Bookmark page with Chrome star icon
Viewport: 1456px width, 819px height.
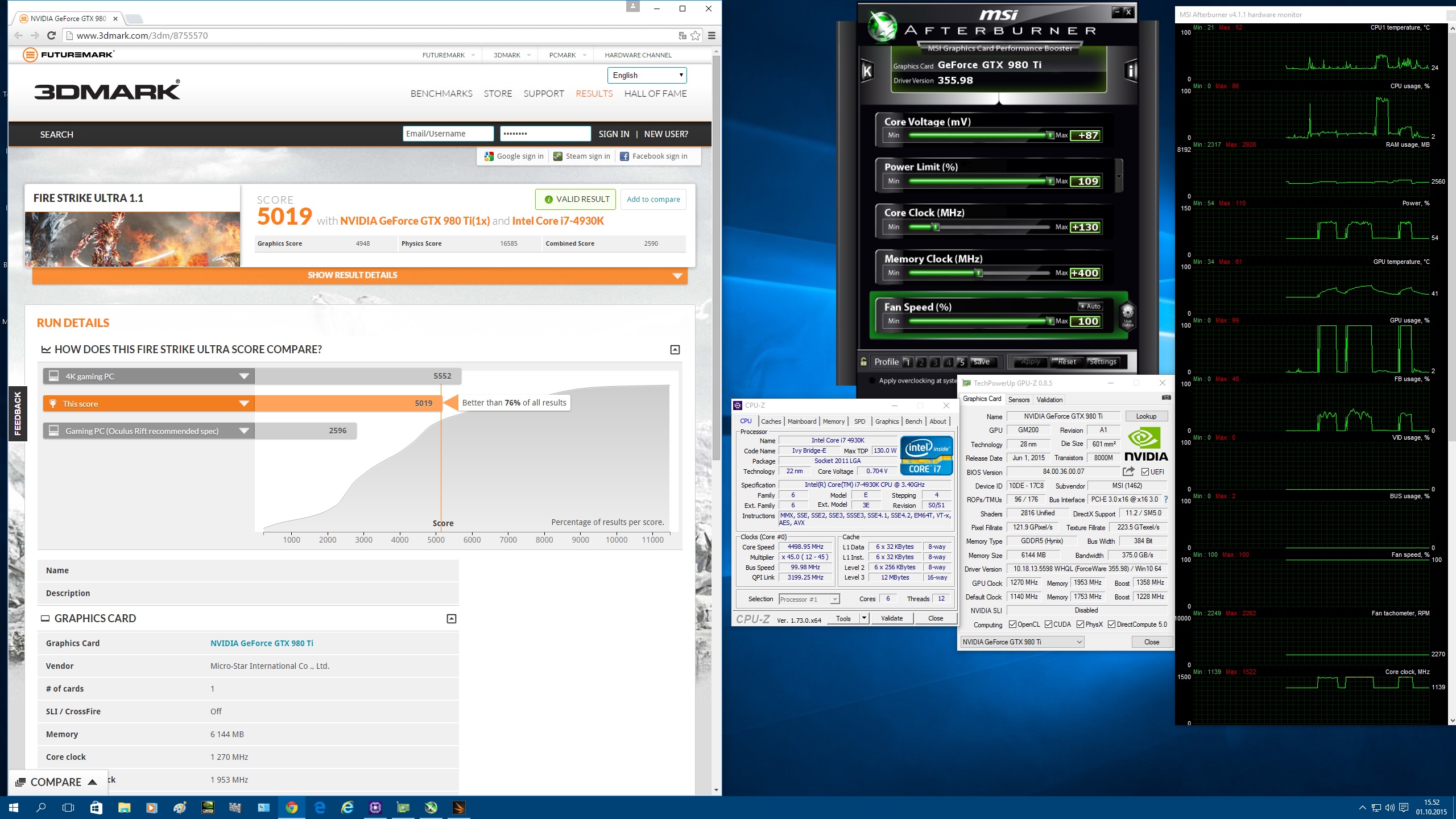[695, 35]
